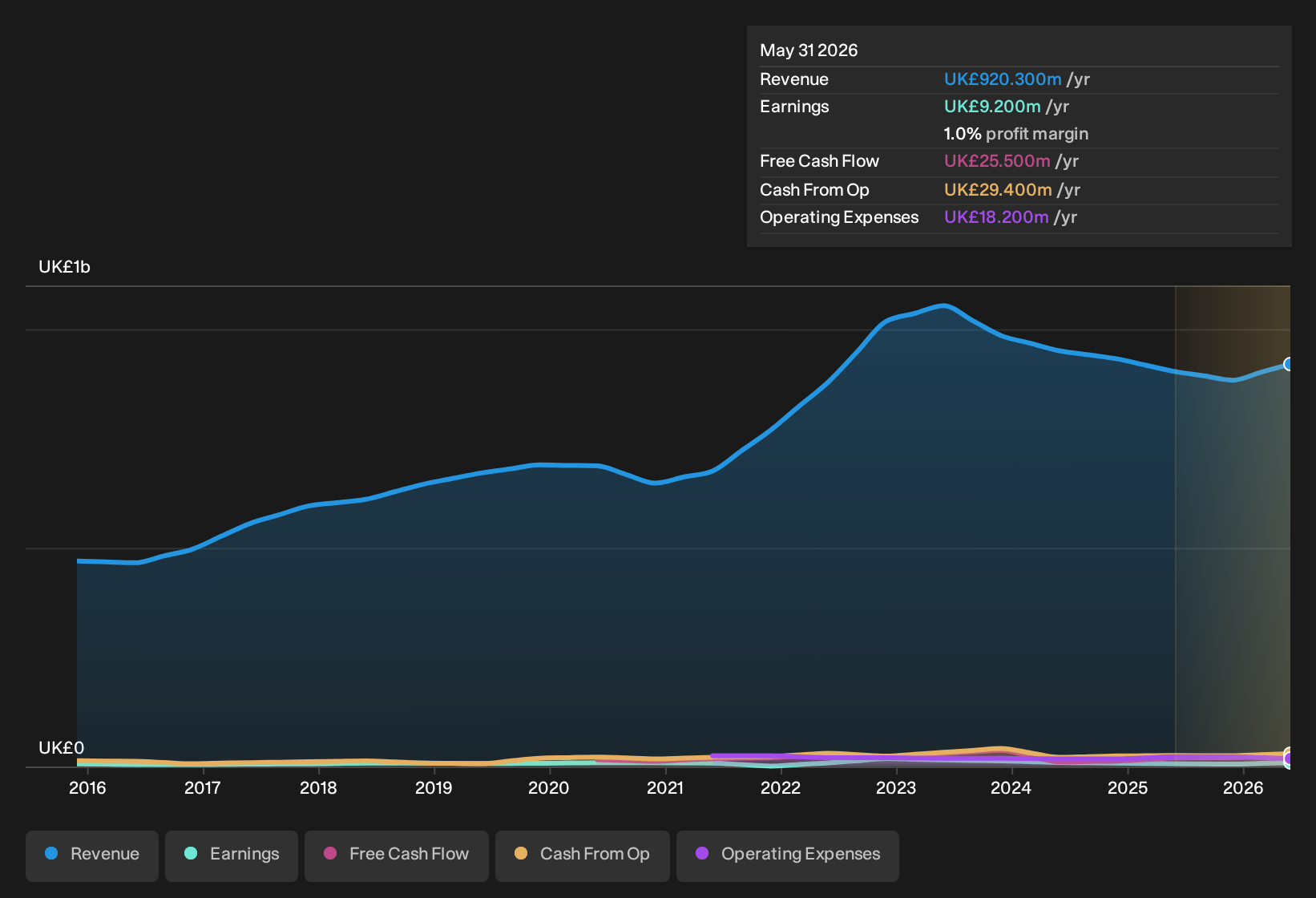The width and height of the screenshot is (1316, 898).
Task: Select the 2018 x-axis label
Action: pyautogui.click(x=318, y=788)
